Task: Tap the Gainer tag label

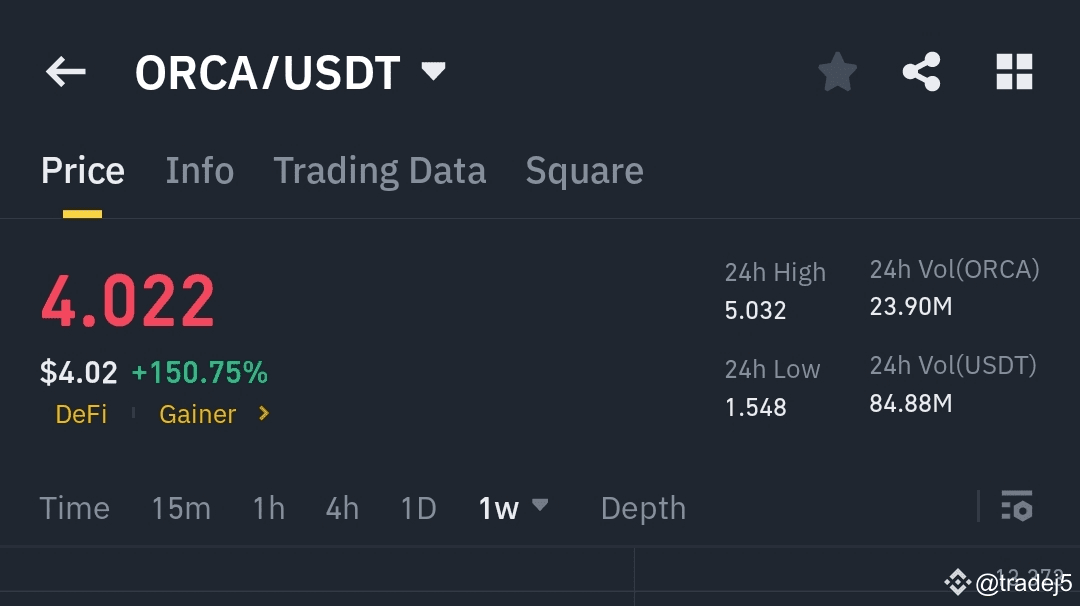Action: click(197, 414)
